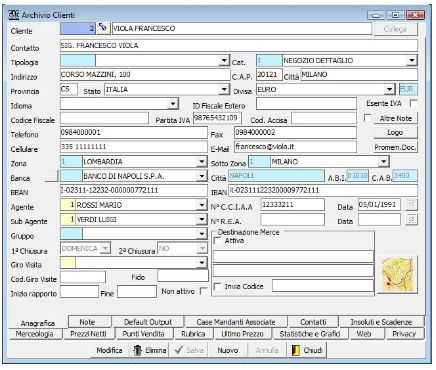
Task: Expand the Zona LOMBARDIA dropdown
Action: click(202, 162)
